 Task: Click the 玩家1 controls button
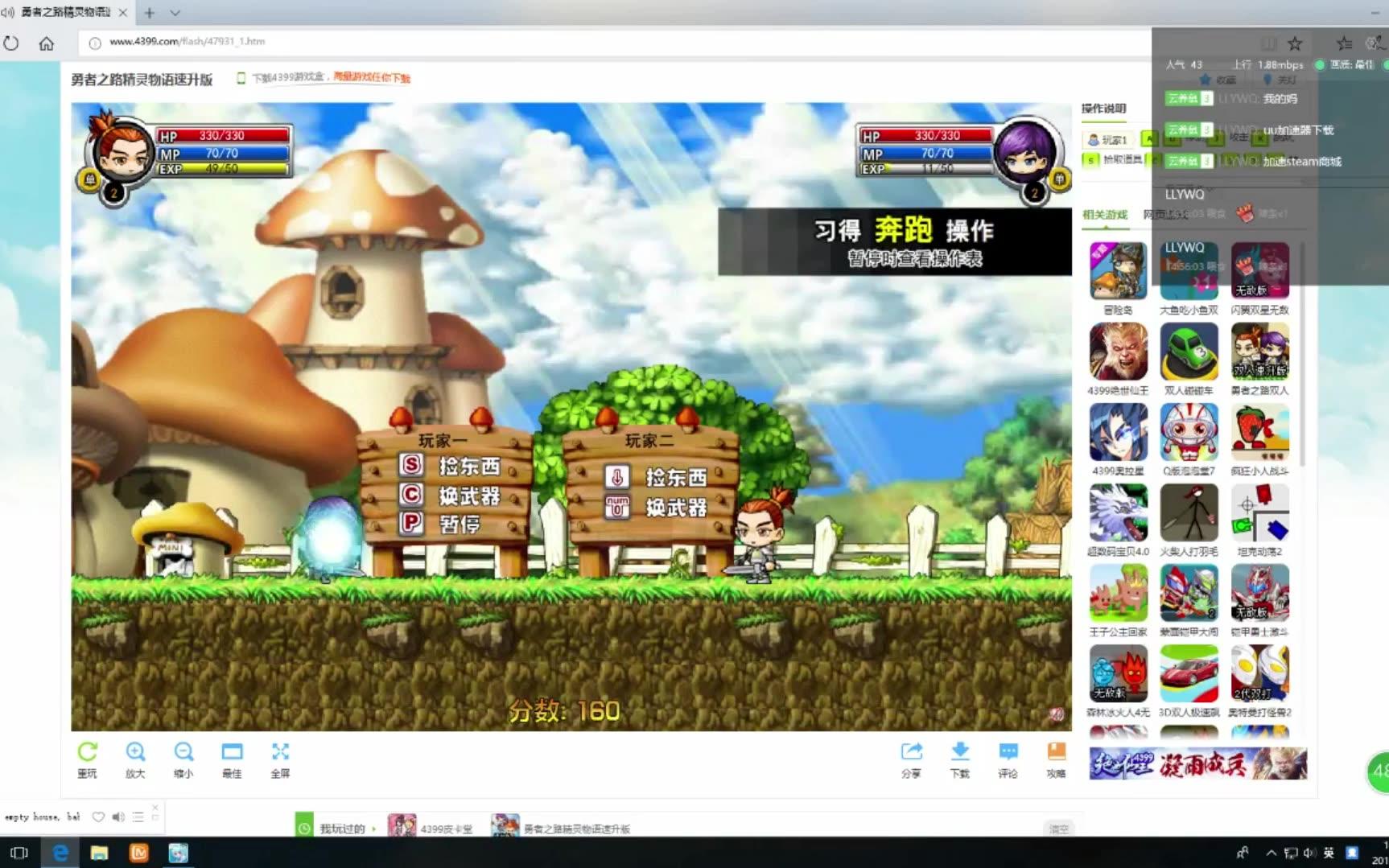1107,139
